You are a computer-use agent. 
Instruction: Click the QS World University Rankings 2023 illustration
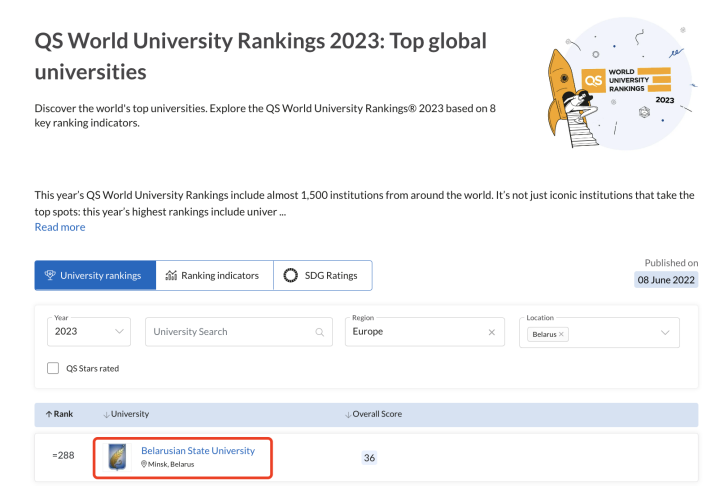coord(622,84)
